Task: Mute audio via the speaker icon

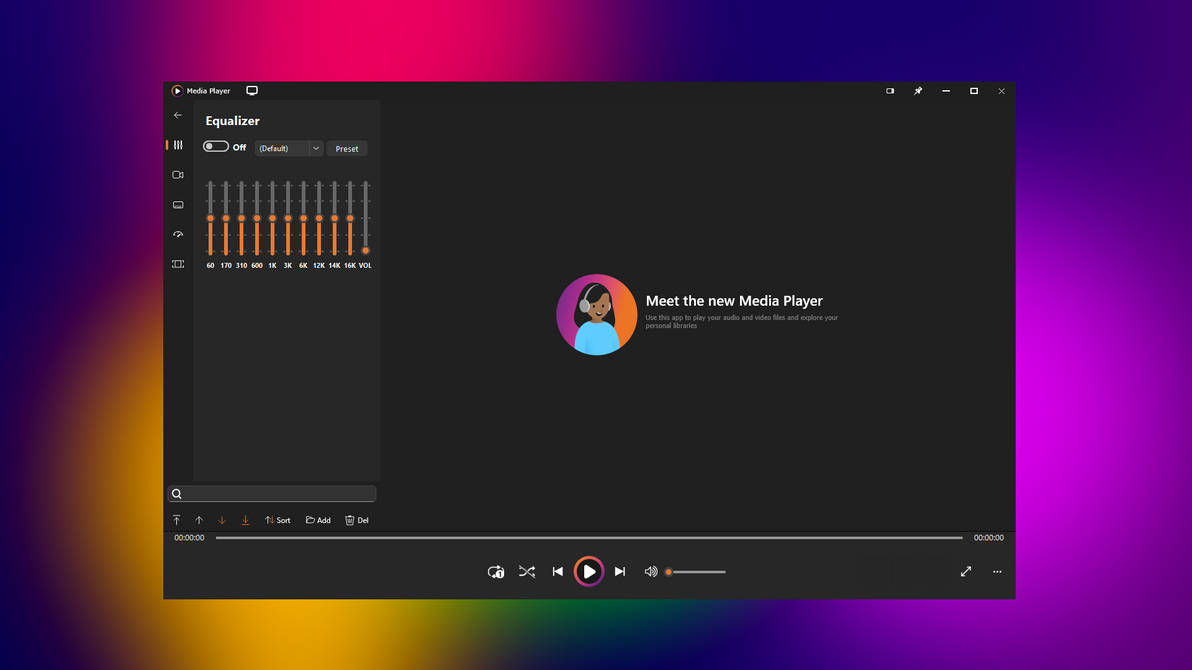Action: [650, 571]
